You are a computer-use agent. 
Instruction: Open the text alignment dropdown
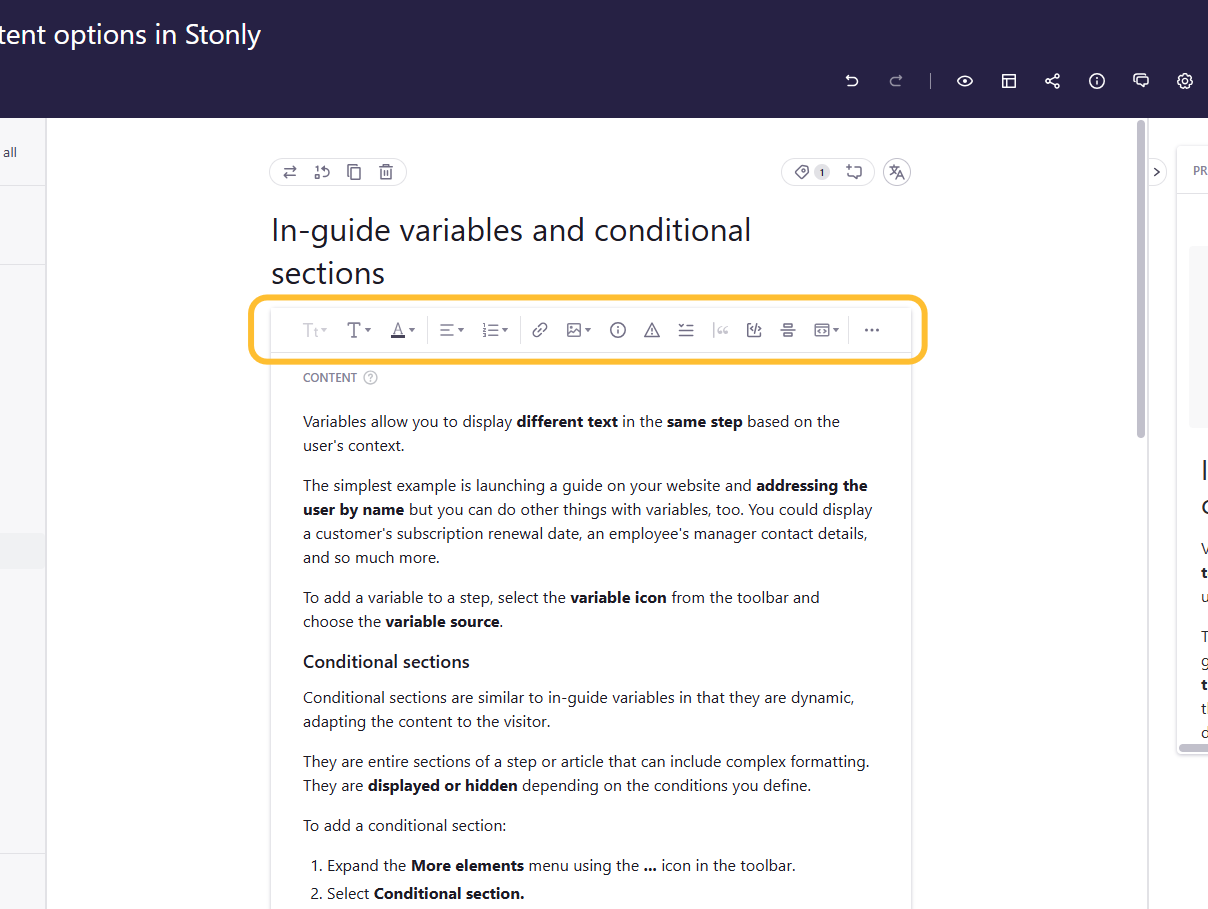pyautogui.click(x=451, y=330)
